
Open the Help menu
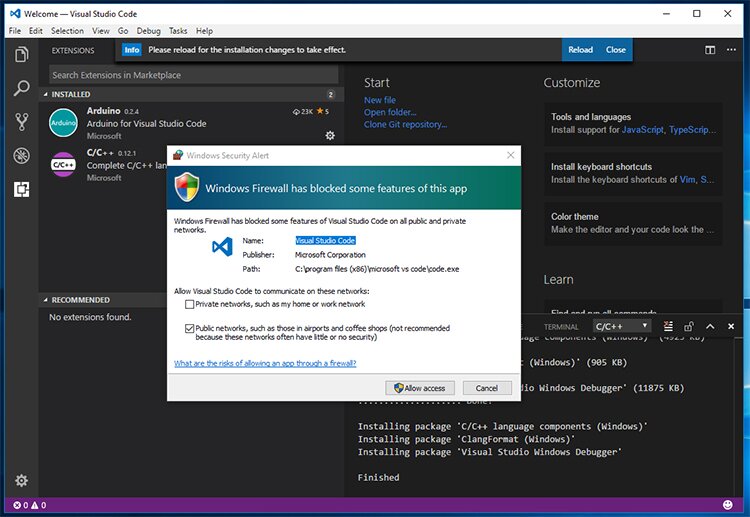pos(204,31)
